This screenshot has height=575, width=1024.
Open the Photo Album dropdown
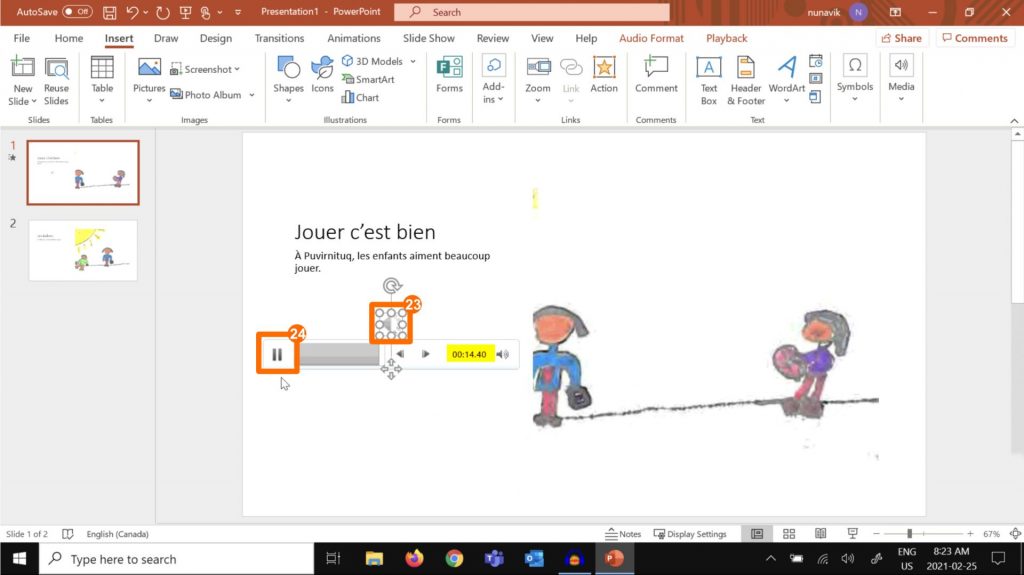252,95
